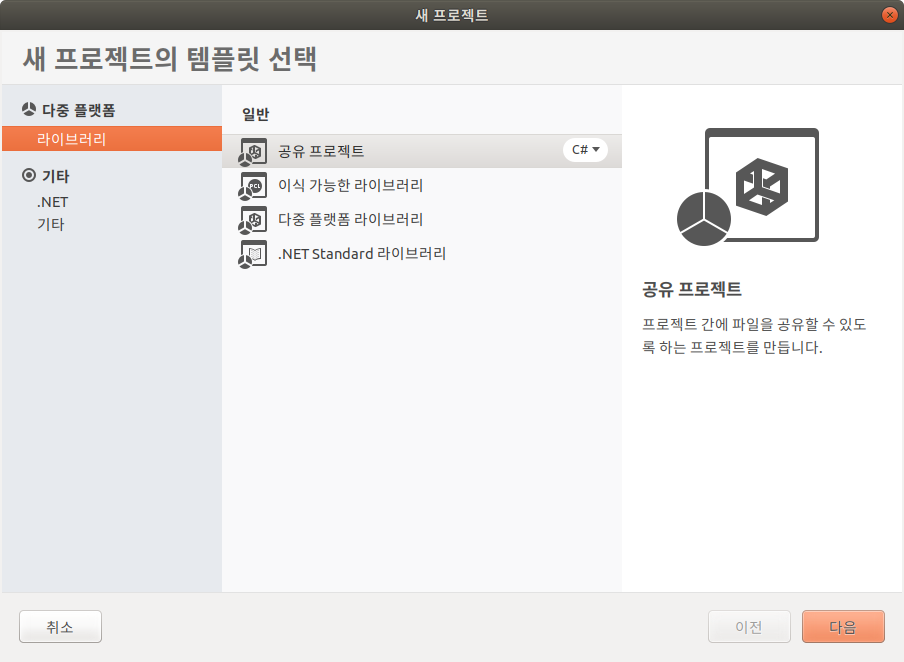Open the C# language dropdown
The width and height of the screenshot is (904, 662).
click(585, 150)
